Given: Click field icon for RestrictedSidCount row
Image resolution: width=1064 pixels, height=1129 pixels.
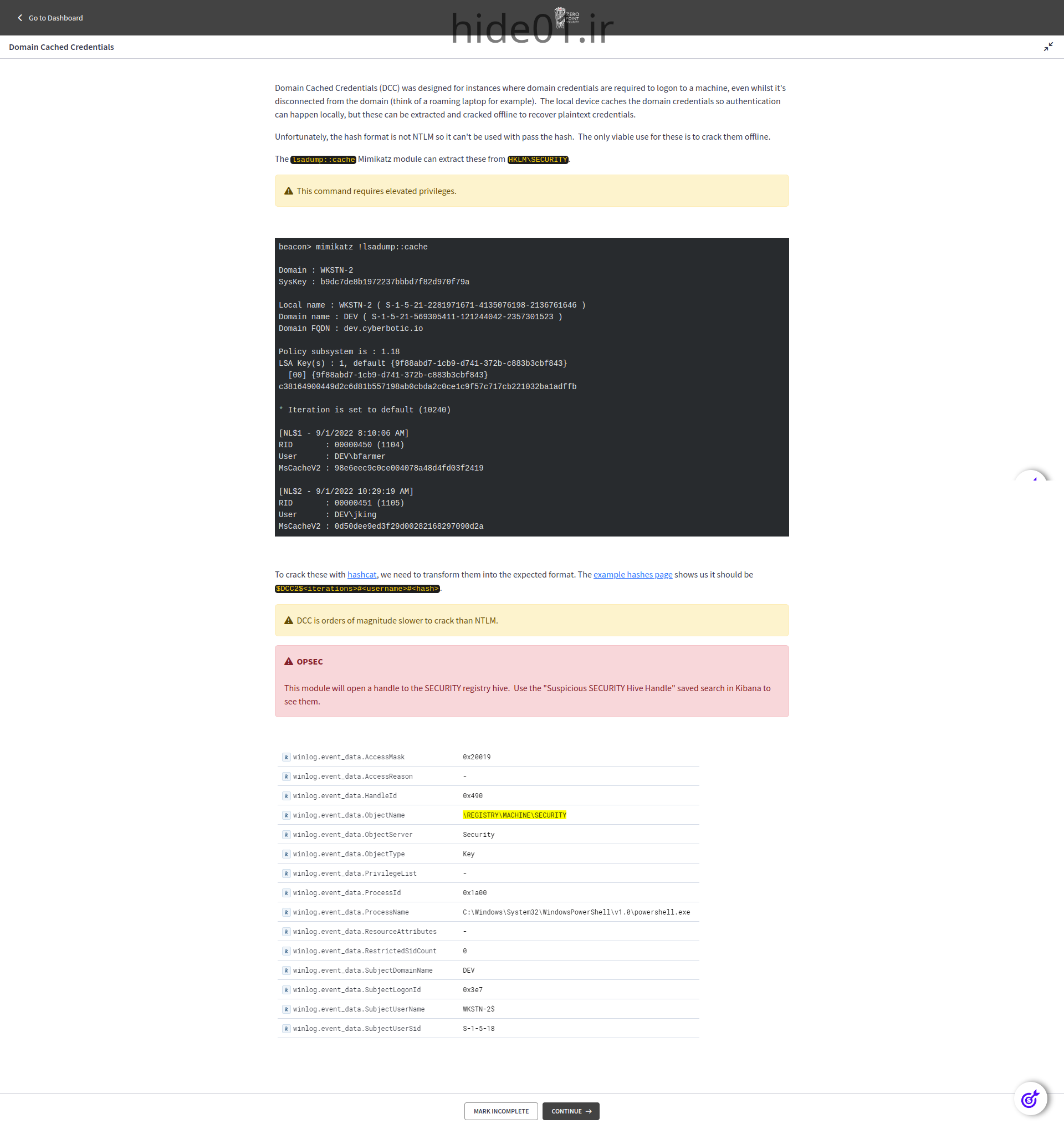Looking at the screenshot, I should (x=286, y=951).
